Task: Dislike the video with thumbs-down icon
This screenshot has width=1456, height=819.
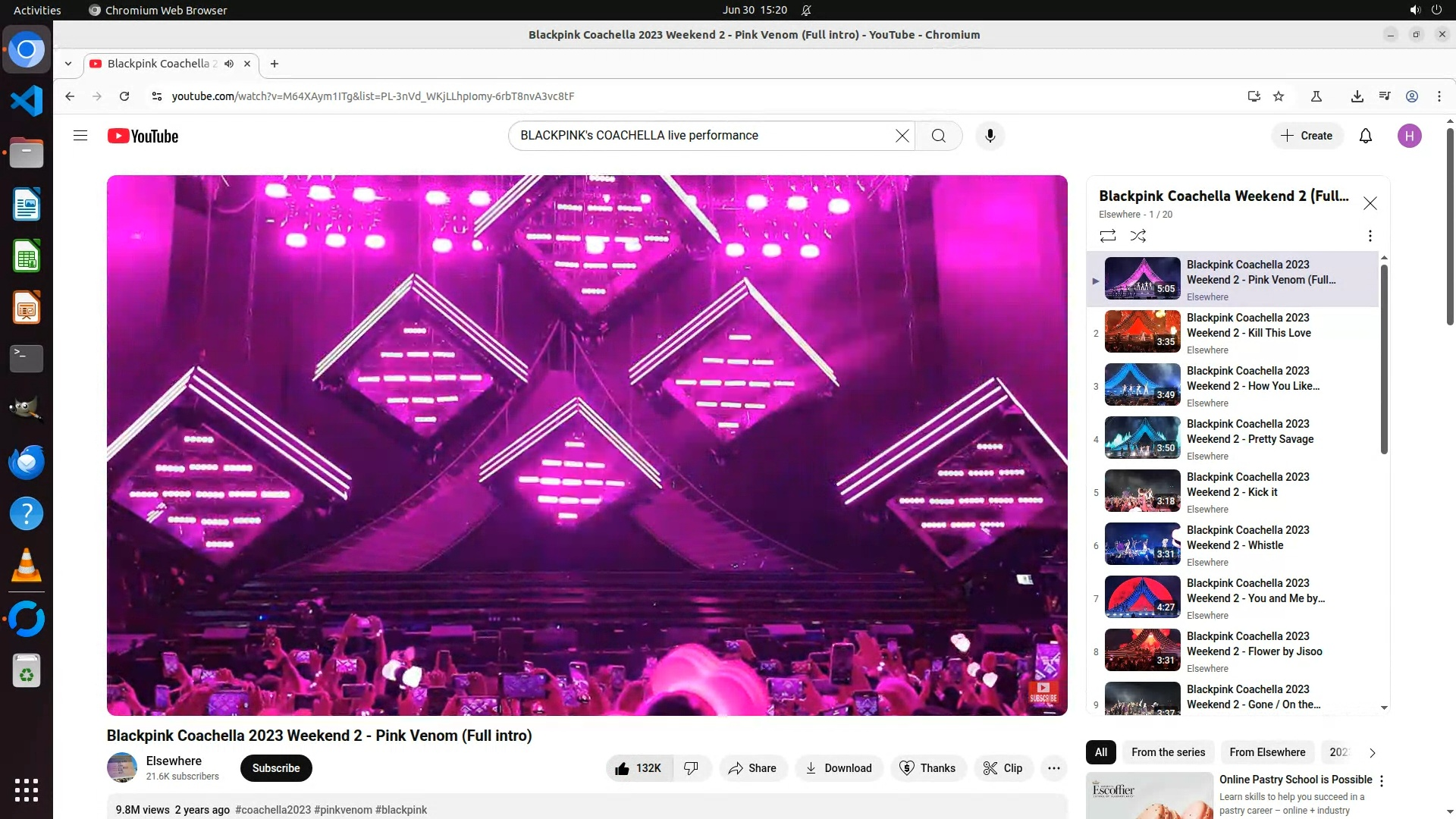Action: tap(691, 768)
